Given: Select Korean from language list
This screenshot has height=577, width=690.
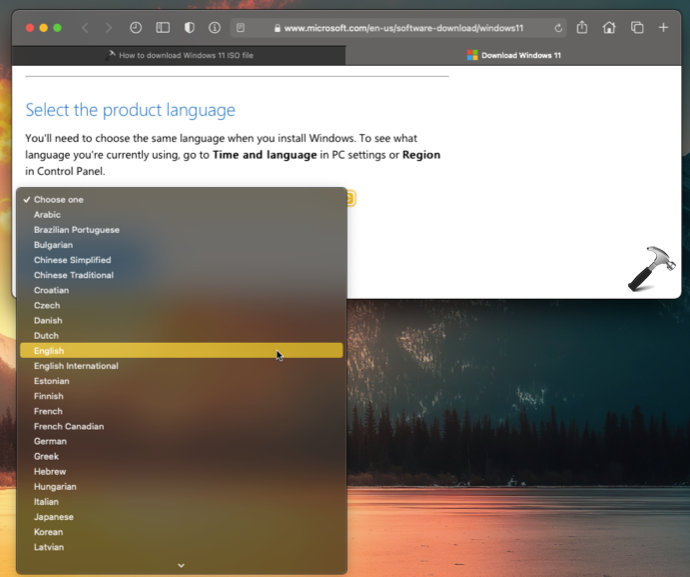Looking at the screenshot, I should click(181, 532).
